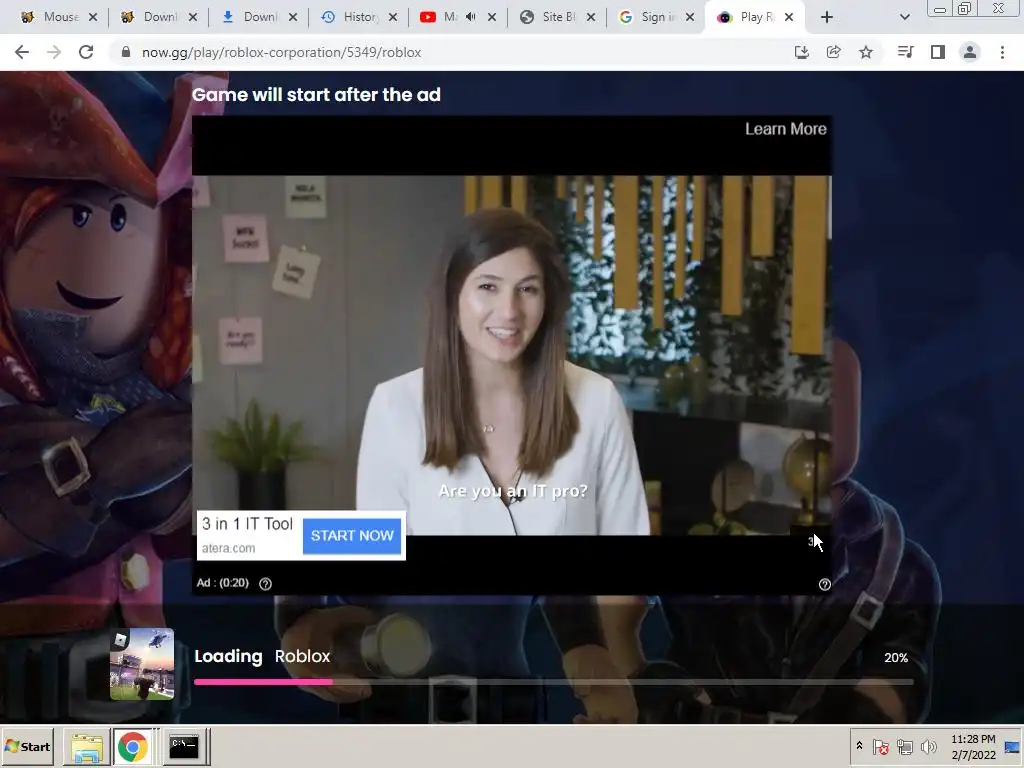Viewport: 1024px width, 768px height.
Task: Click the network tray icon
Action: pos(905,746)
